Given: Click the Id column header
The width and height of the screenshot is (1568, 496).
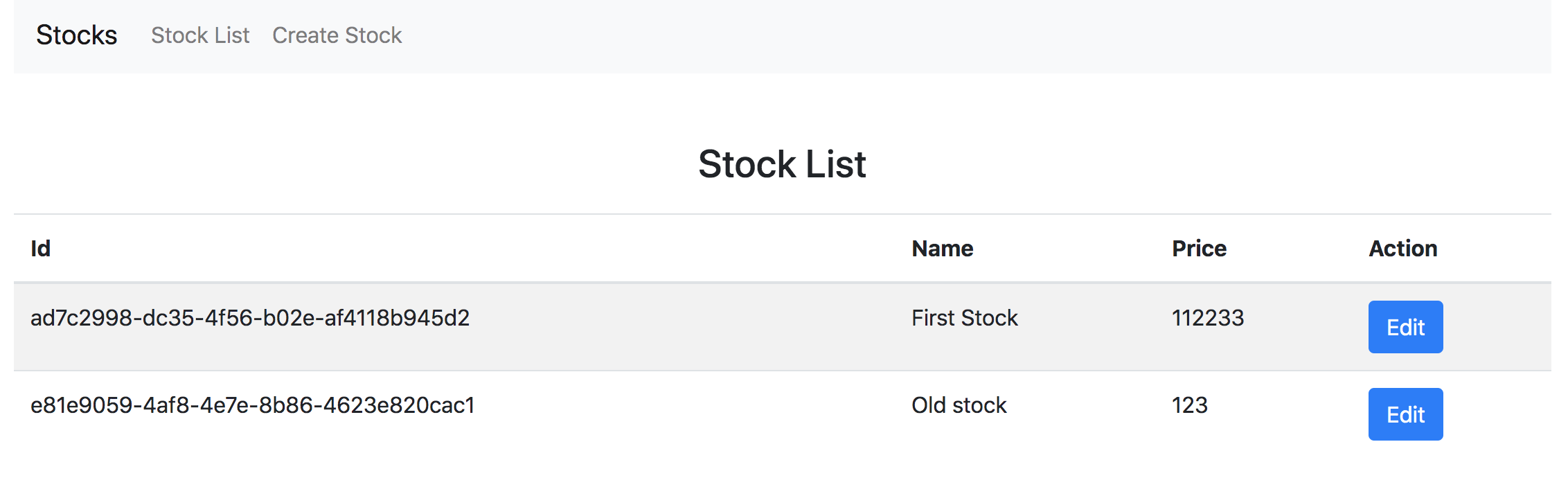Looking at the screenshot, I should pyautogui.click(x=41, y=249).
